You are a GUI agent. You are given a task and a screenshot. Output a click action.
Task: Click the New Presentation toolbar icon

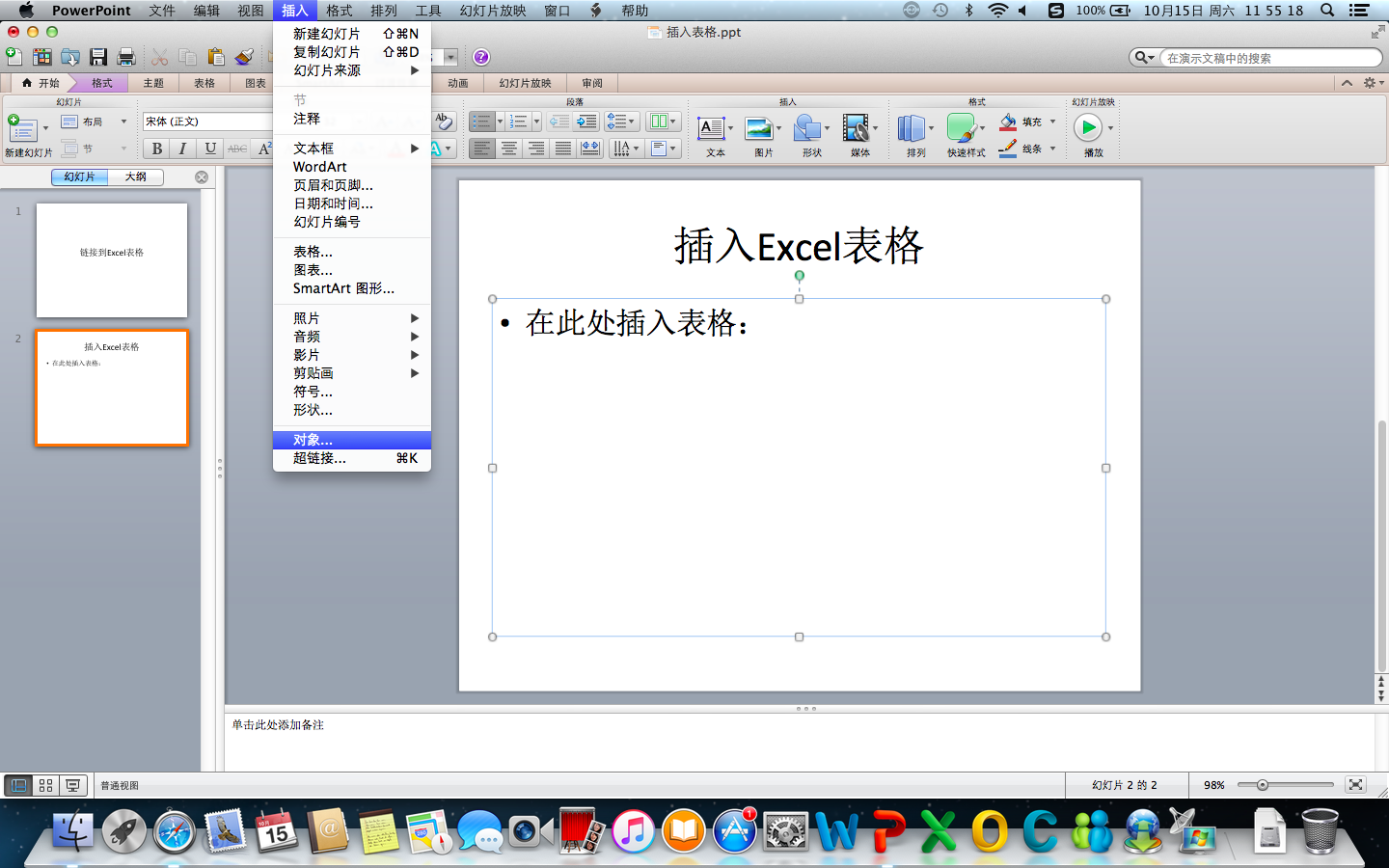[14, 57]
